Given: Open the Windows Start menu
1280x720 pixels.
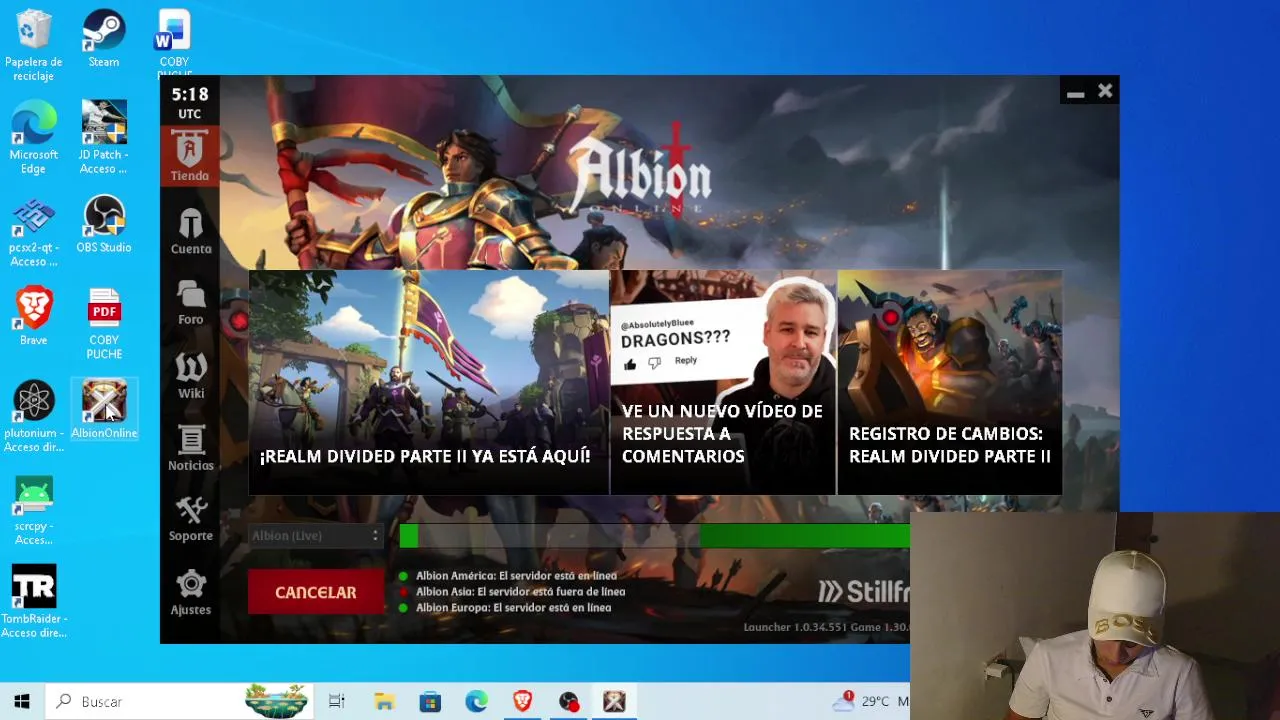Looking at the screenshot, I should 22,701.
